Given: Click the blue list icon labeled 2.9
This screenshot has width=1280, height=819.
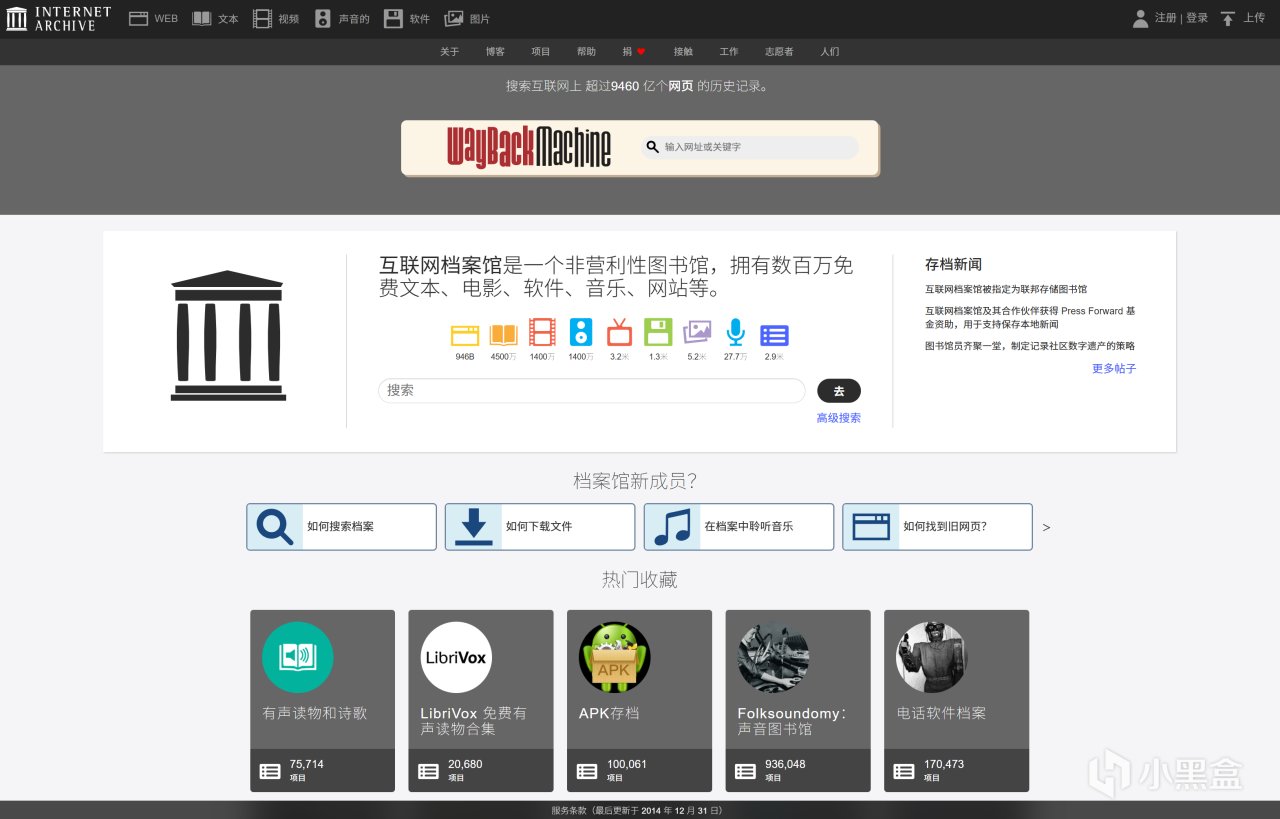Looking at the screenshot, I should pyautogui.click(x=774, y=335).
